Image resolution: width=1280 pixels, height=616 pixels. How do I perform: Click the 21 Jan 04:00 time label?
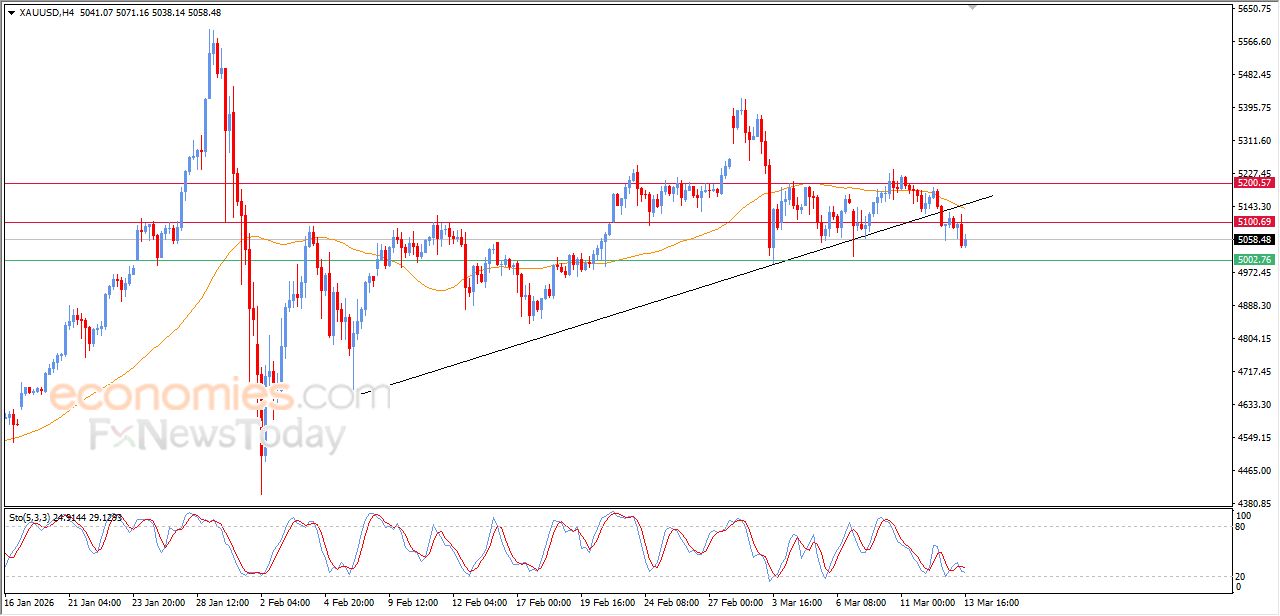point(94,603)
